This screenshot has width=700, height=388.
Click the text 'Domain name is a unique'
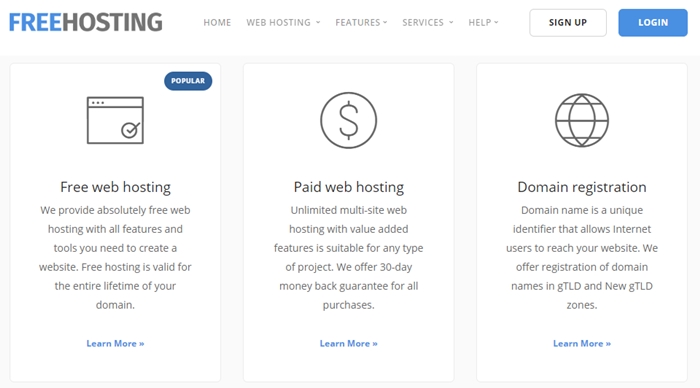coord(582,210)
